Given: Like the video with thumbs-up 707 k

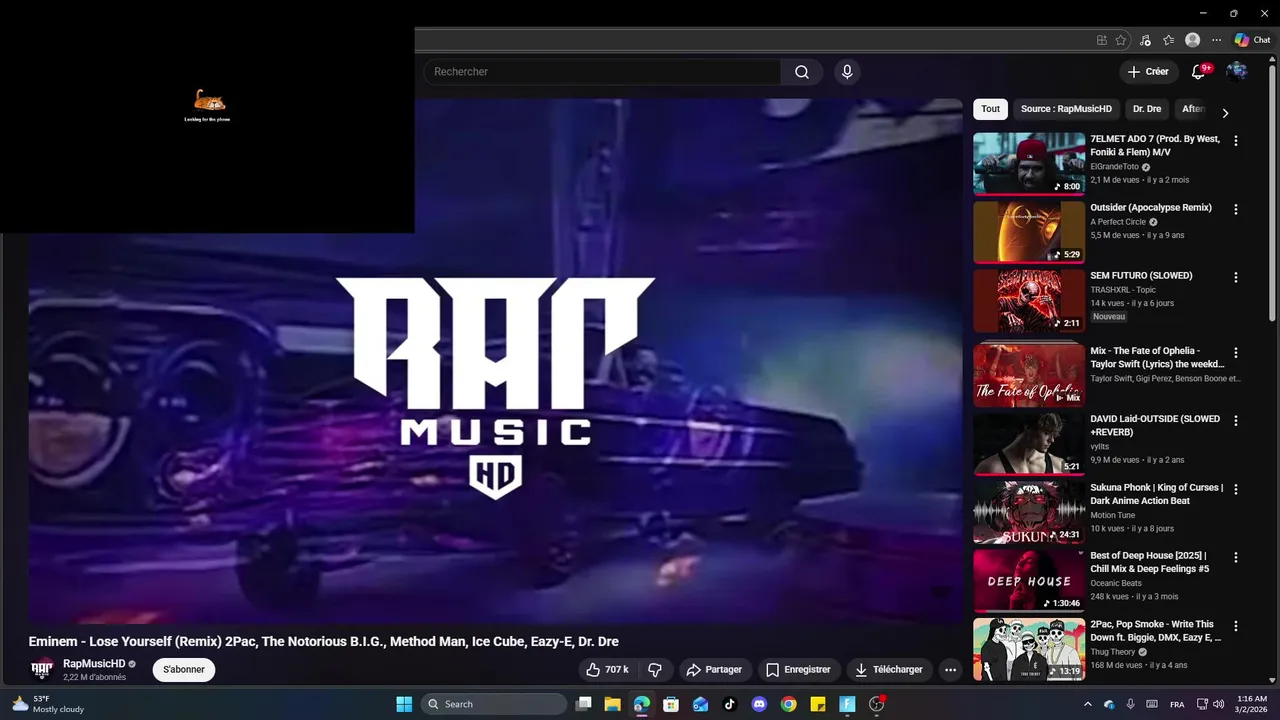Looking at the screenshot, I should (x=607, y=670).
